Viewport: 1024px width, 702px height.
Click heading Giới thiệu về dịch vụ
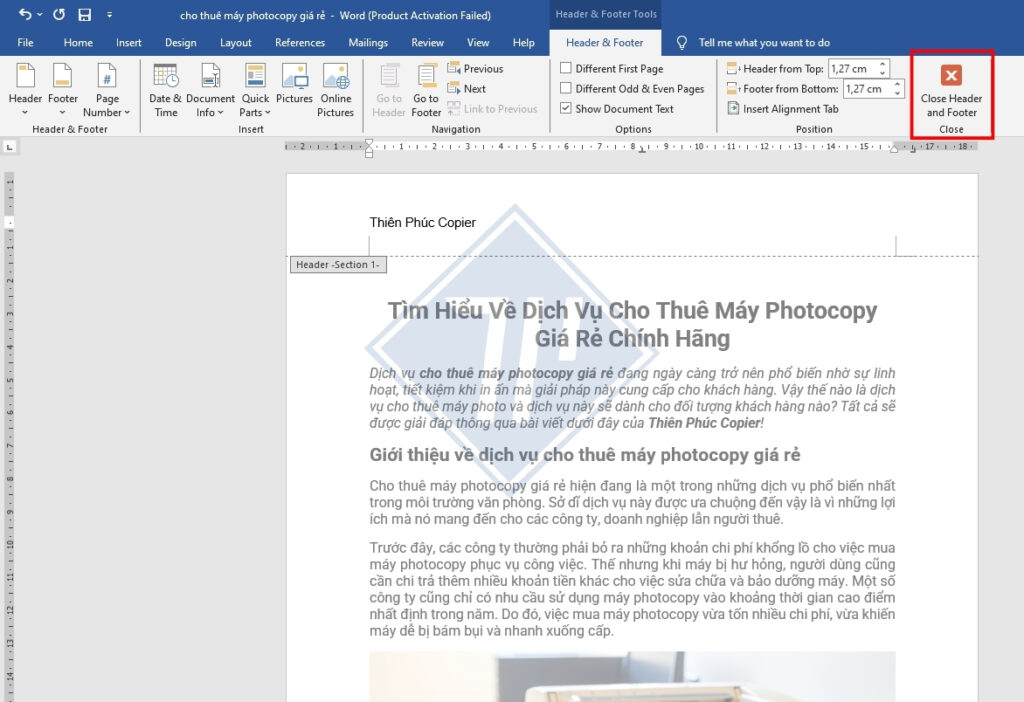584,455
